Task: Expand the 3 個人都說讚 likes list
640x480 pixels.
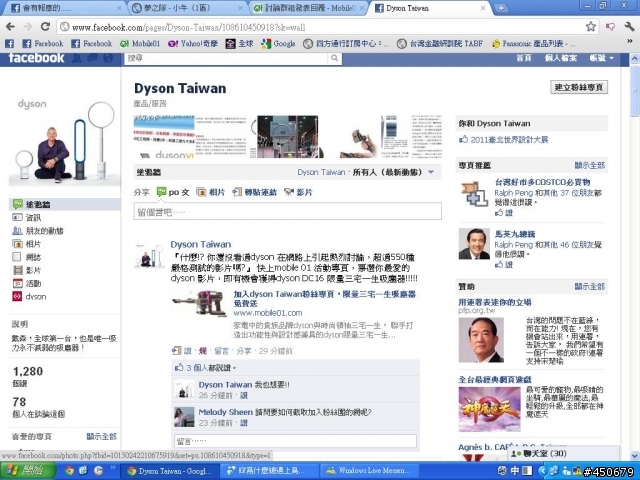Action: click(205, 368)
